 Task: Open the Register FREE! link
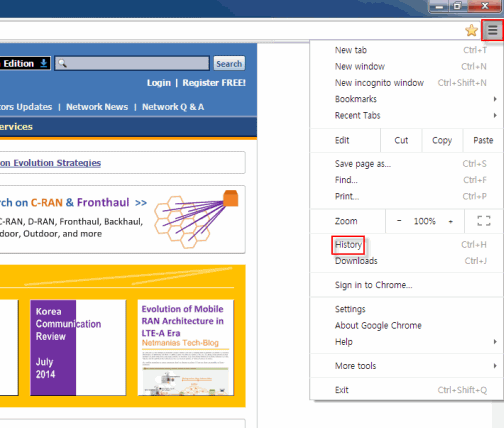[214, 83]
